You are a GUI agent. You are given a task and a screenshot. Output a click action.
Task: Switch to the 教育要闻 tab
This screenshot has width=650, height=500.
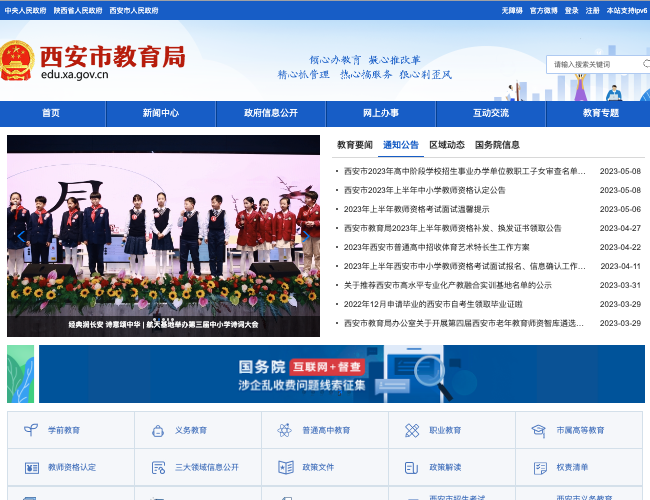coord(355,145)
